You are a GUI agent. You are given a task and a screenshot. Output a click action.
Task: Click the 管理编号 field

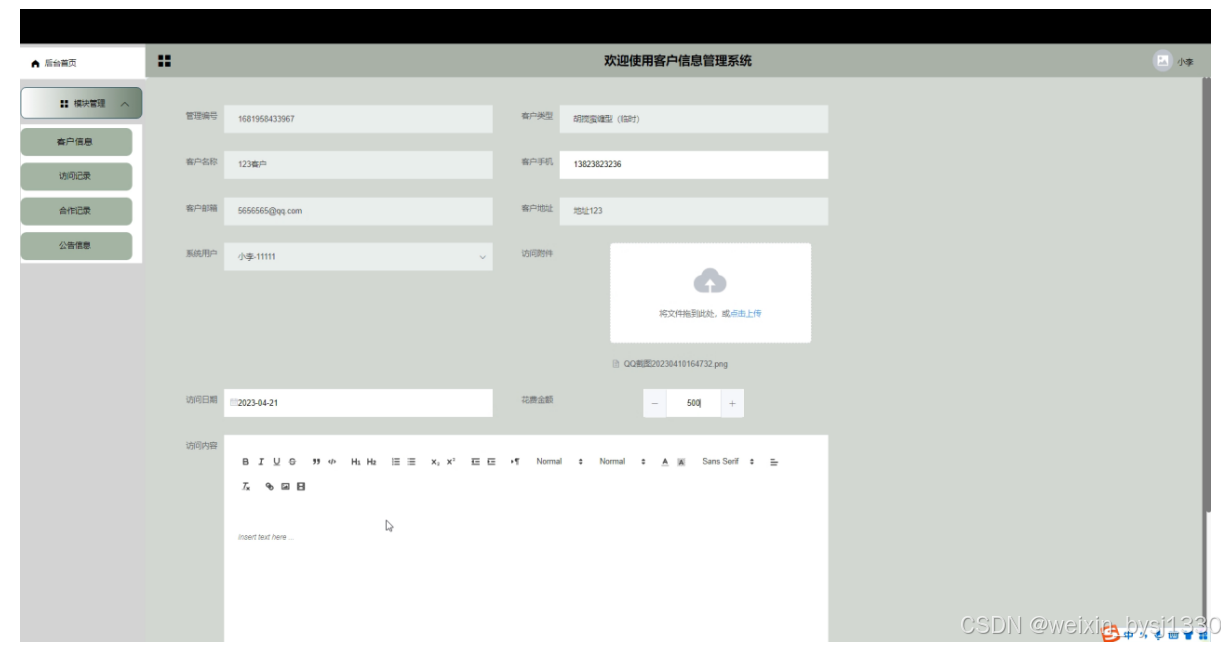click(x=358, y=119)
